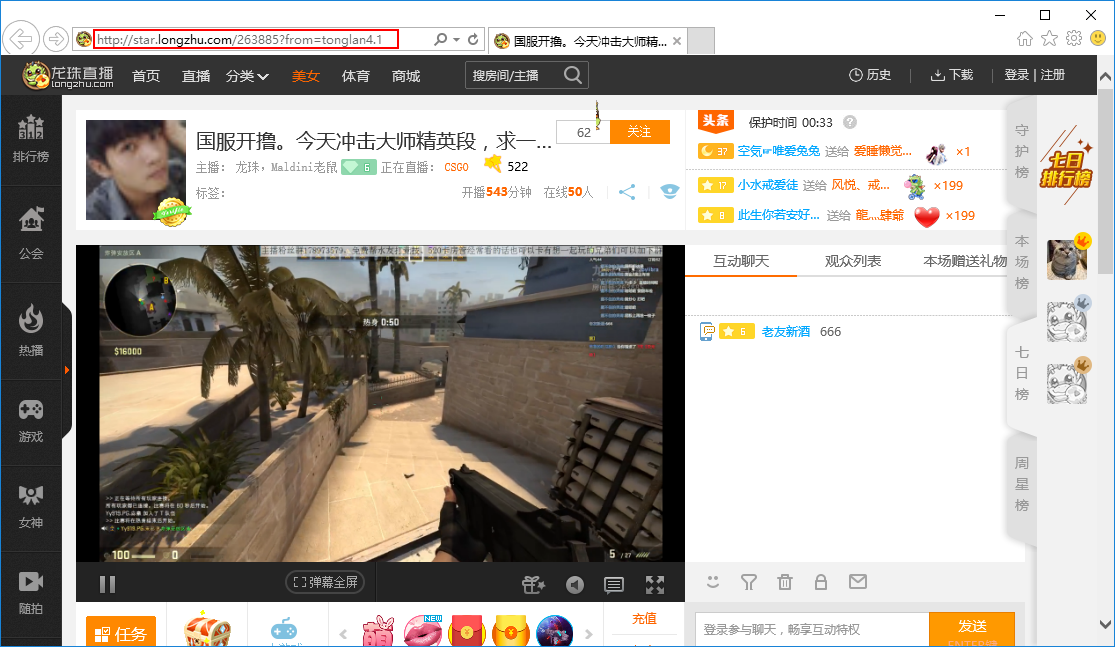Open 直播 in the navigation bar
This screenshot has height=647, width=1115.
(x=196, y=76)
